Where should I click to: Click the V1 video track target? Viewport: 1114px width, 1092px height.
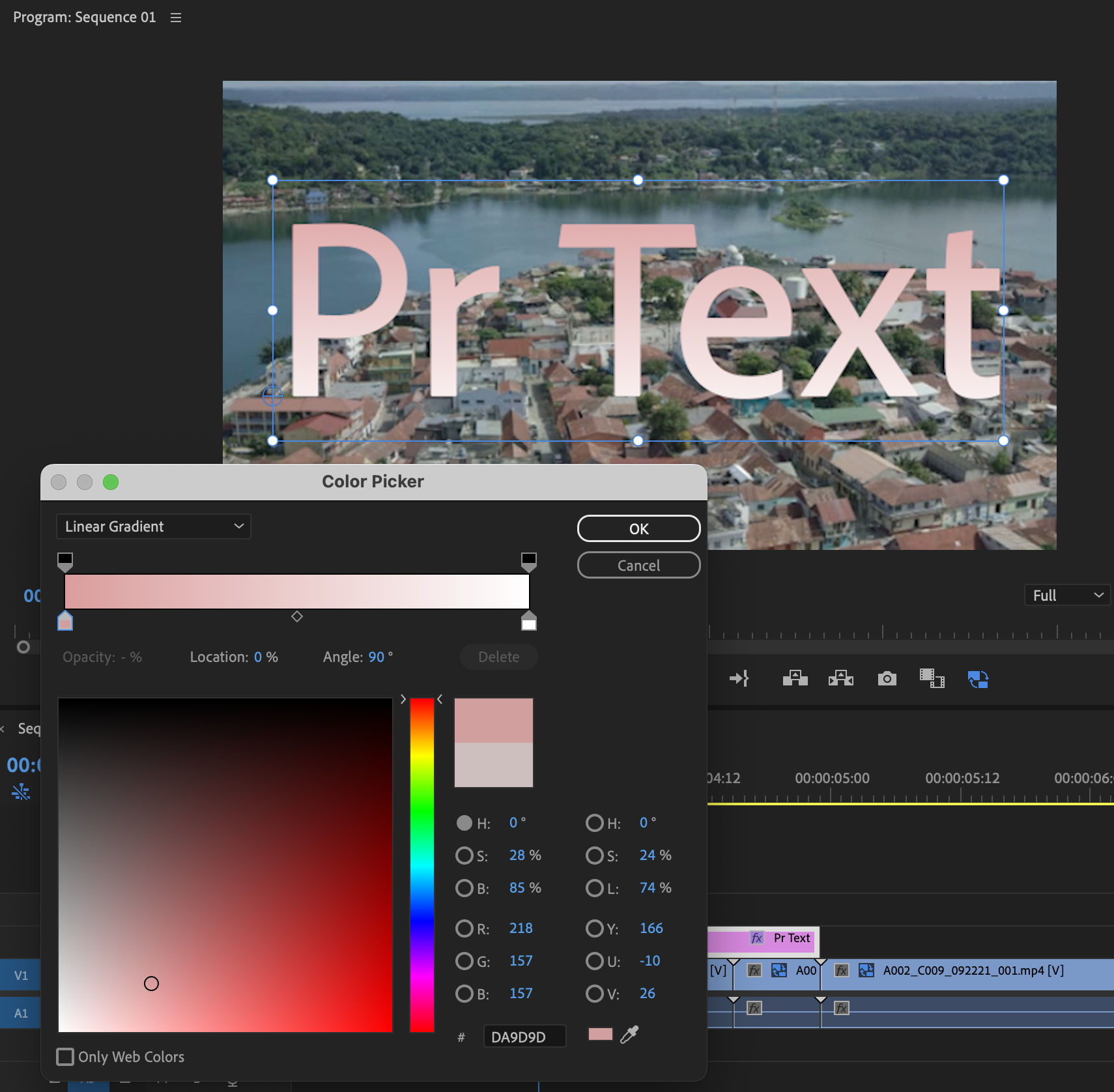(21, 975)
